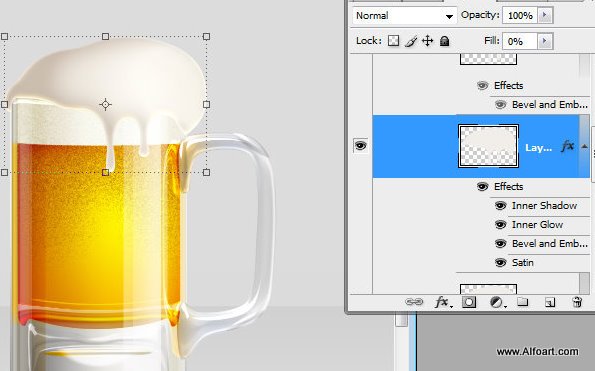Click the layer thumbnail above the selected layer
The height and width of the screenshot is (371, 595).
click(488, 59)
